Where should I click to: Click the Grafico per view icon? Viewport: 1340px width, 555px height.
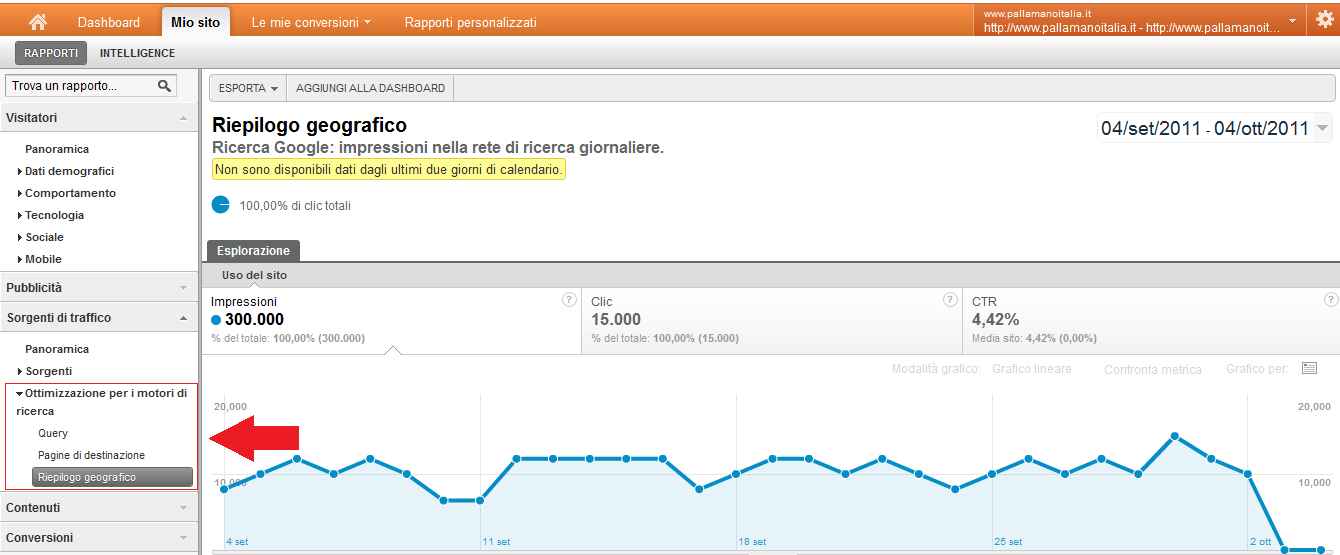(x=1309, y=369)
